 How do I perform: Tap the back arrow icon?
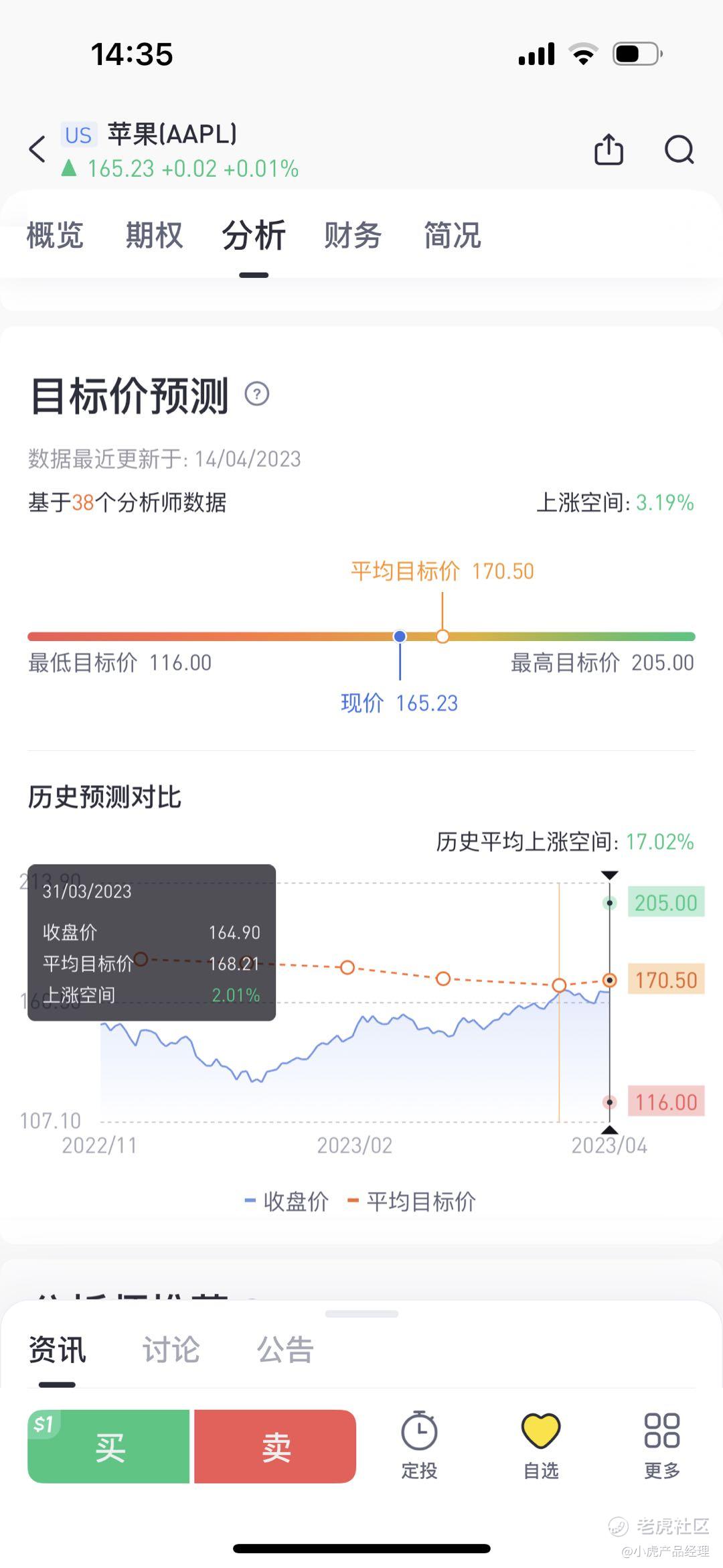tap(37, 149)
